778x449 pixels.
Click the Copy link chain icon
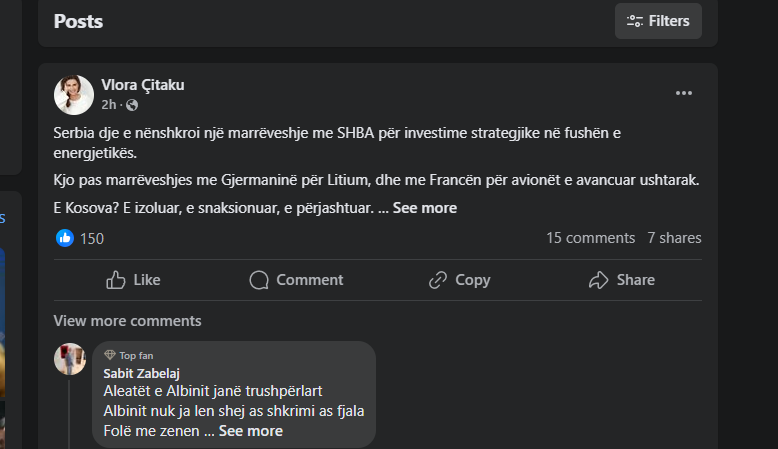[x=437, y=280]
